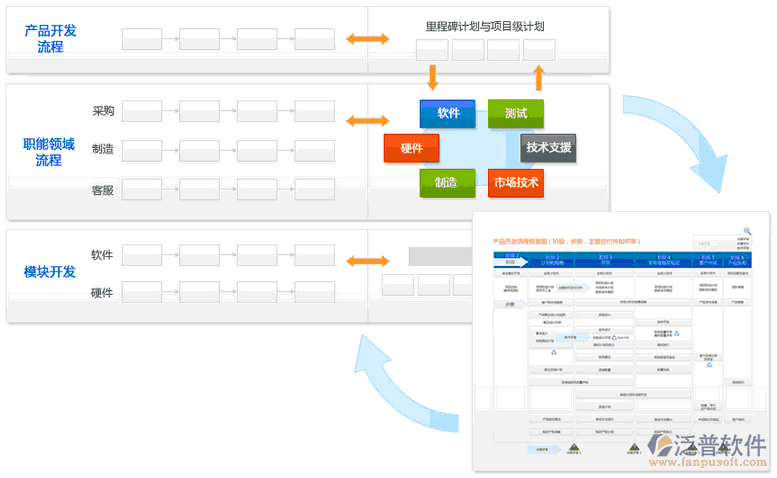Screen dimensions: 777x478
Task: Click the blue 软件 department box
Action: pyautogui.click(x=447, y=114)
